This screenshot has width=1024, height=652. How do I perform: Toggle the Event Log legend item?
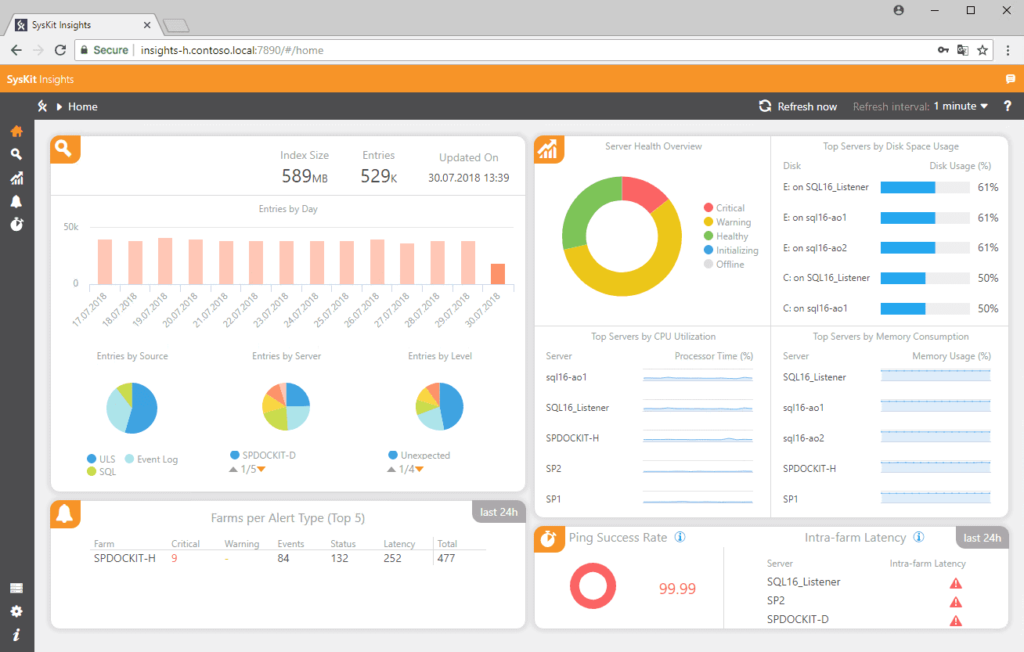pyautogui.click(x=151, y=459)
